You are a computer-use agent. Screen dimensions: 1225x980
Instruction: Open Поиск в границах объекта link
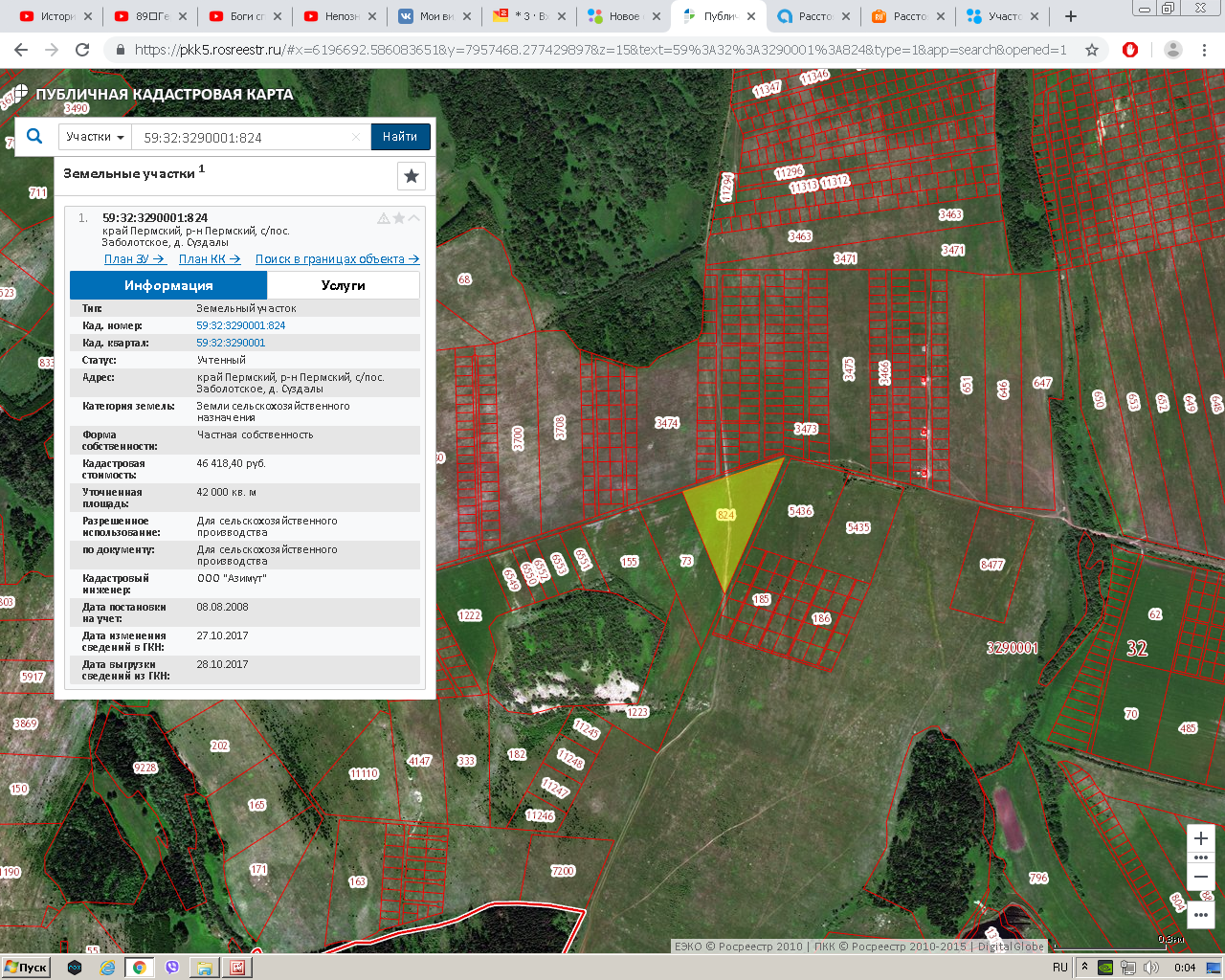point(337,259)
